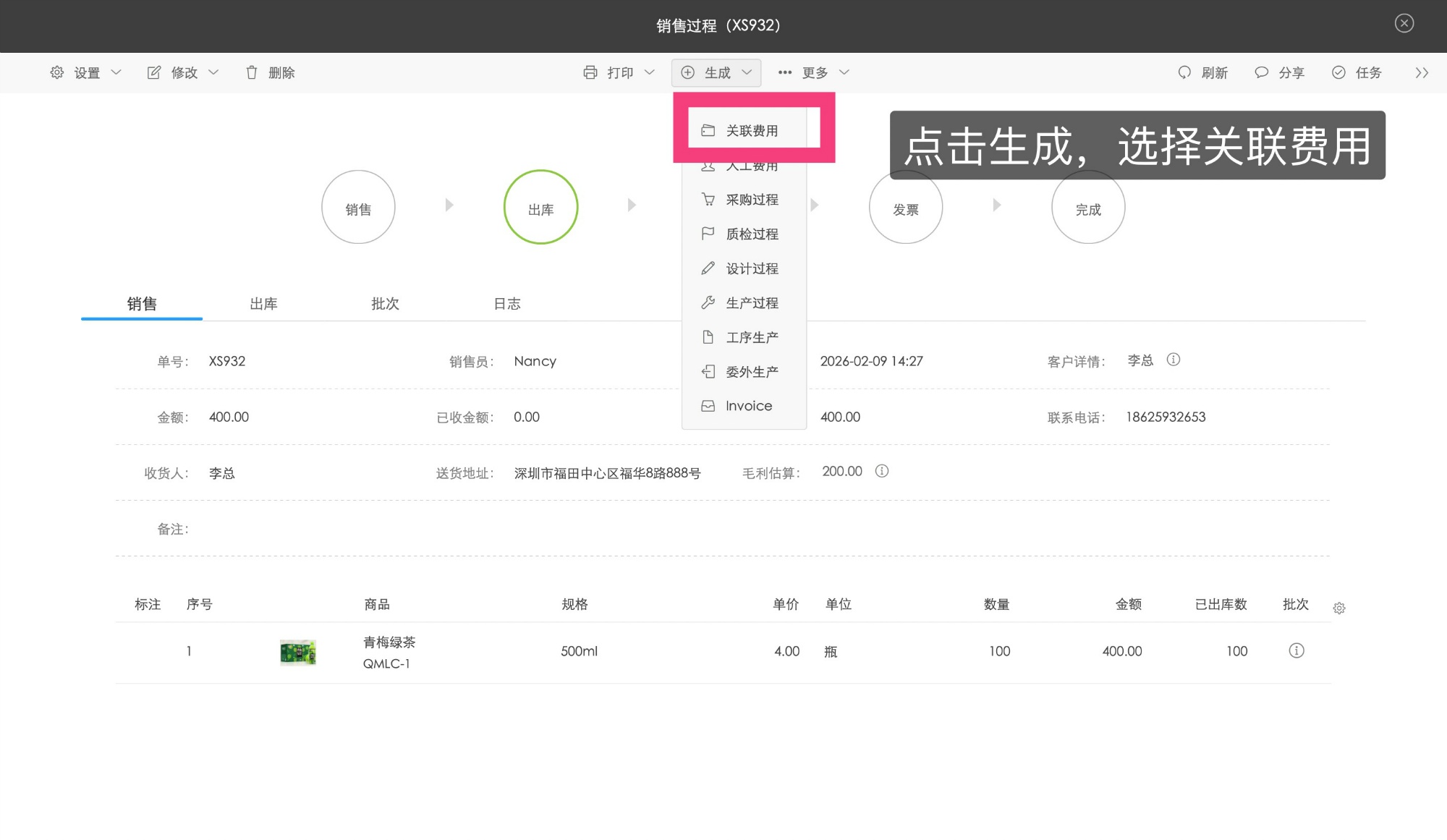Click the 设计过程 pencil icon
This screenshot has height=840, width=1447.
tap(708, 268)
